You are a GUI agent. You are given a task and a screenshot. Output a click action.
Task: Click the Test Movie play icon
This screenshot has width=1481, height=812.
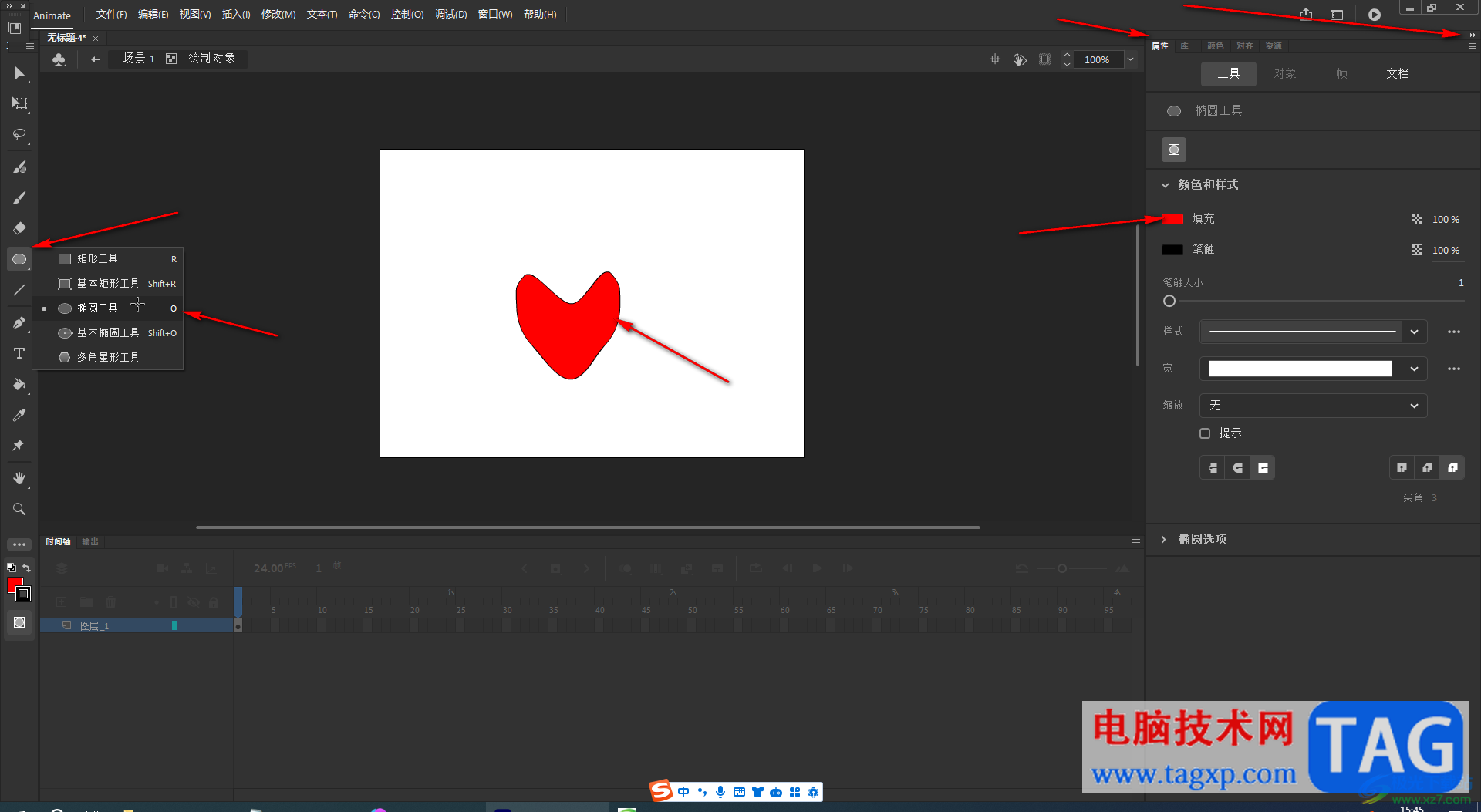click(x=1375, y=15)
